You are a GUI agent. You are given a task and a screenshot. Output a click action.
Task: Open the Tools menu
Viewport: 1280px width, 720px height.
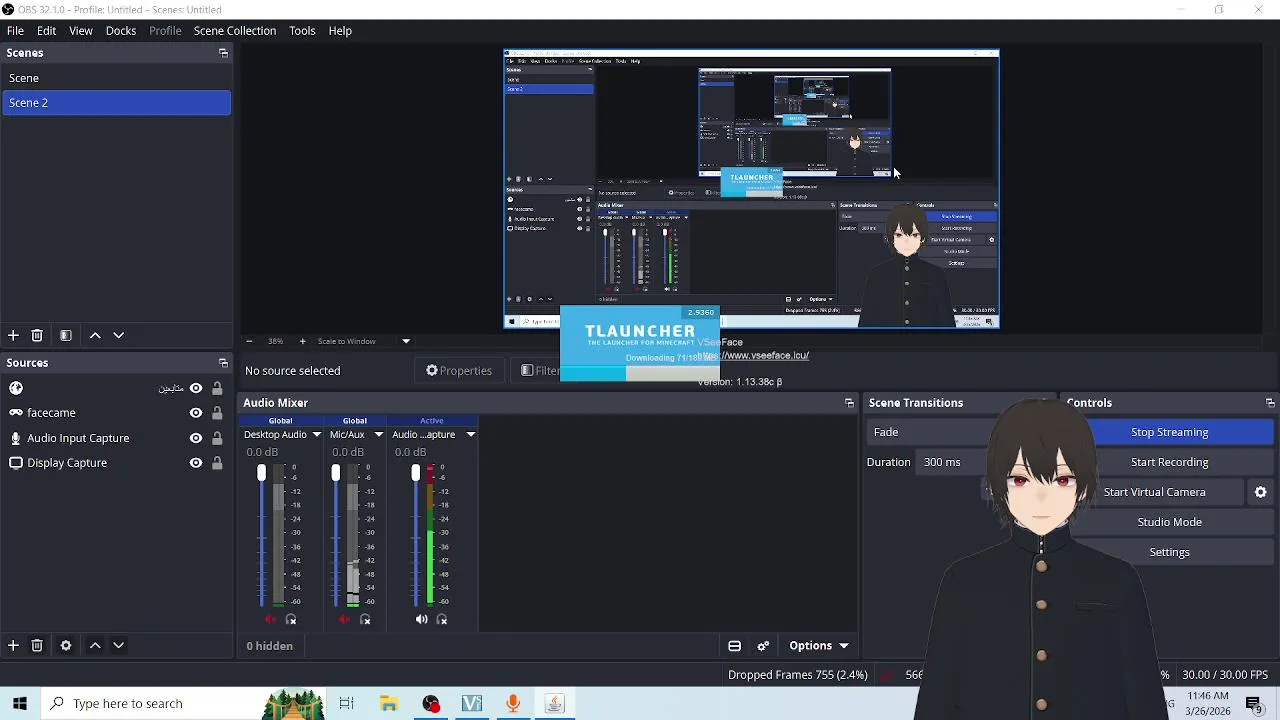click(x=302, y=31)
